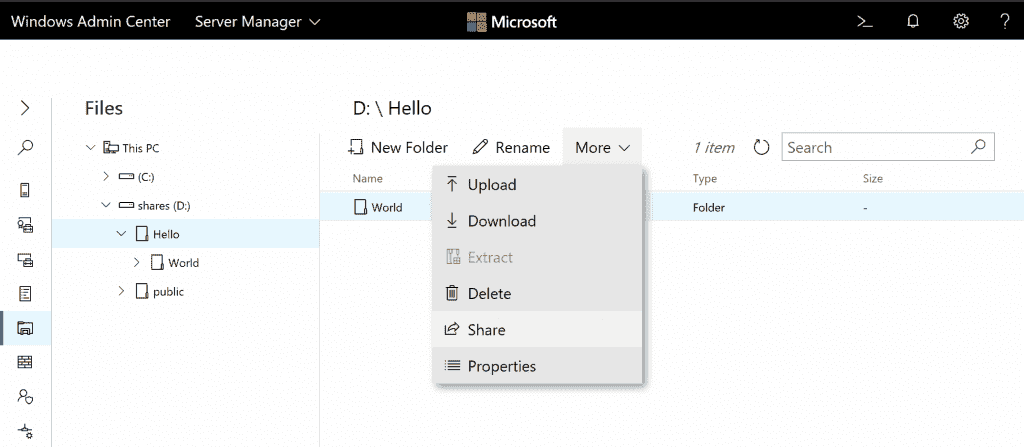This screenshot has width=1024, height=447.
Task: Open the Events list icon in sidebar
Action: coord(25,293)
